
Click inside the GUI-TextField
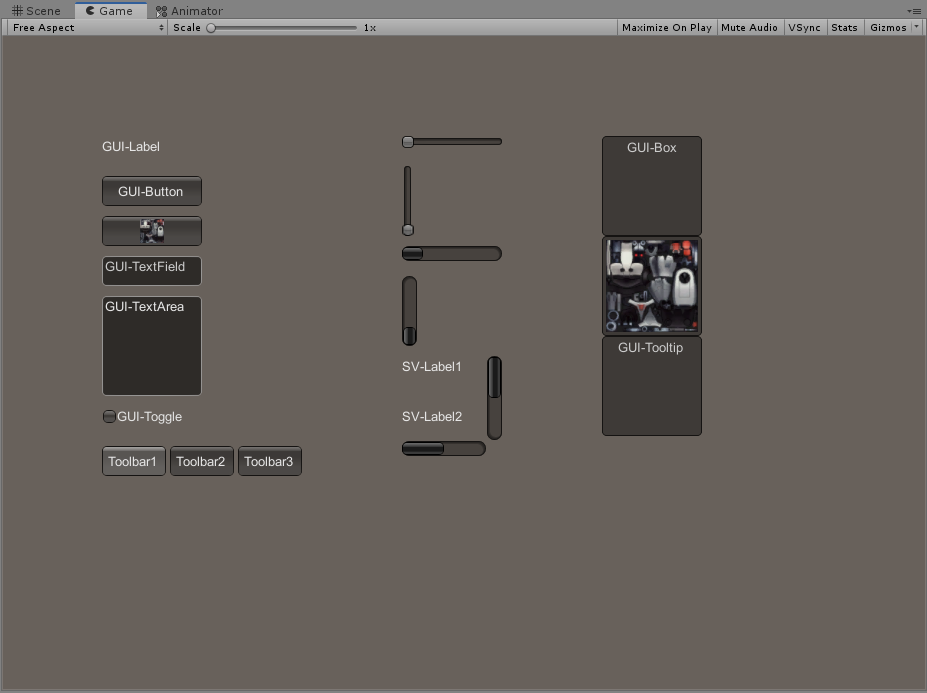tap(151, 271)
